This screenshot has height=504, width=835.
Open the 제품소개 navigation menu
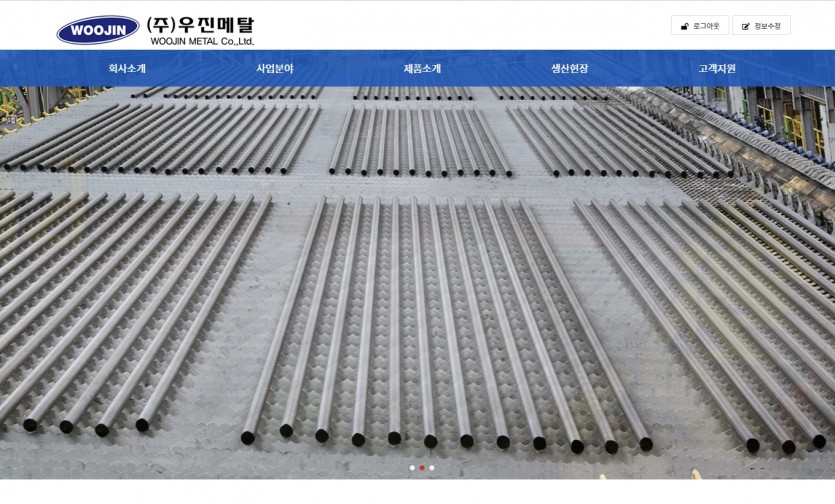click(x=422, y=68)
